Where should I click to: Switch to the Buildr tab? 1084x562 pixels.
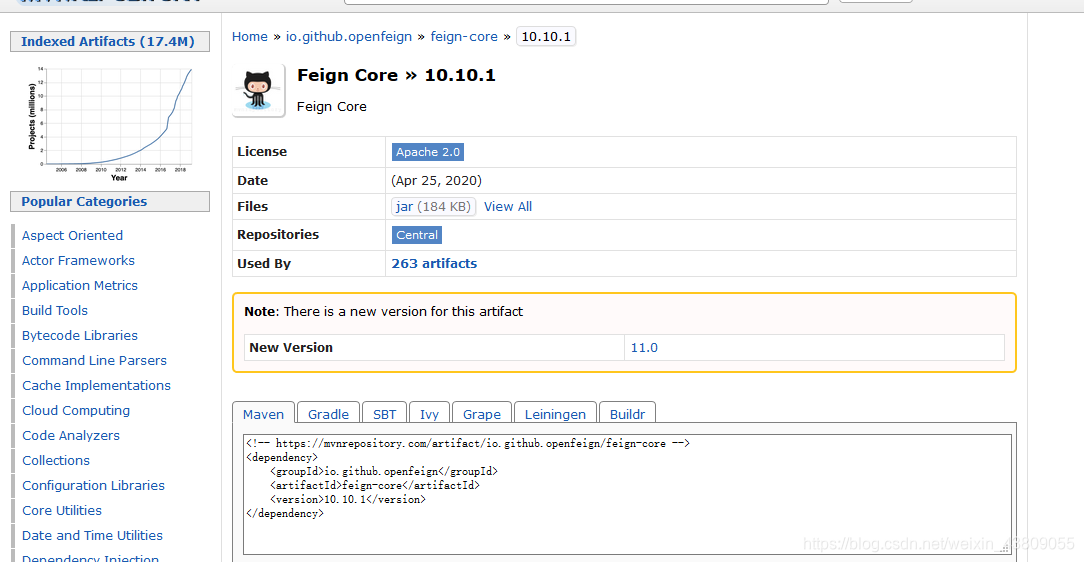[x=627, y=413]
